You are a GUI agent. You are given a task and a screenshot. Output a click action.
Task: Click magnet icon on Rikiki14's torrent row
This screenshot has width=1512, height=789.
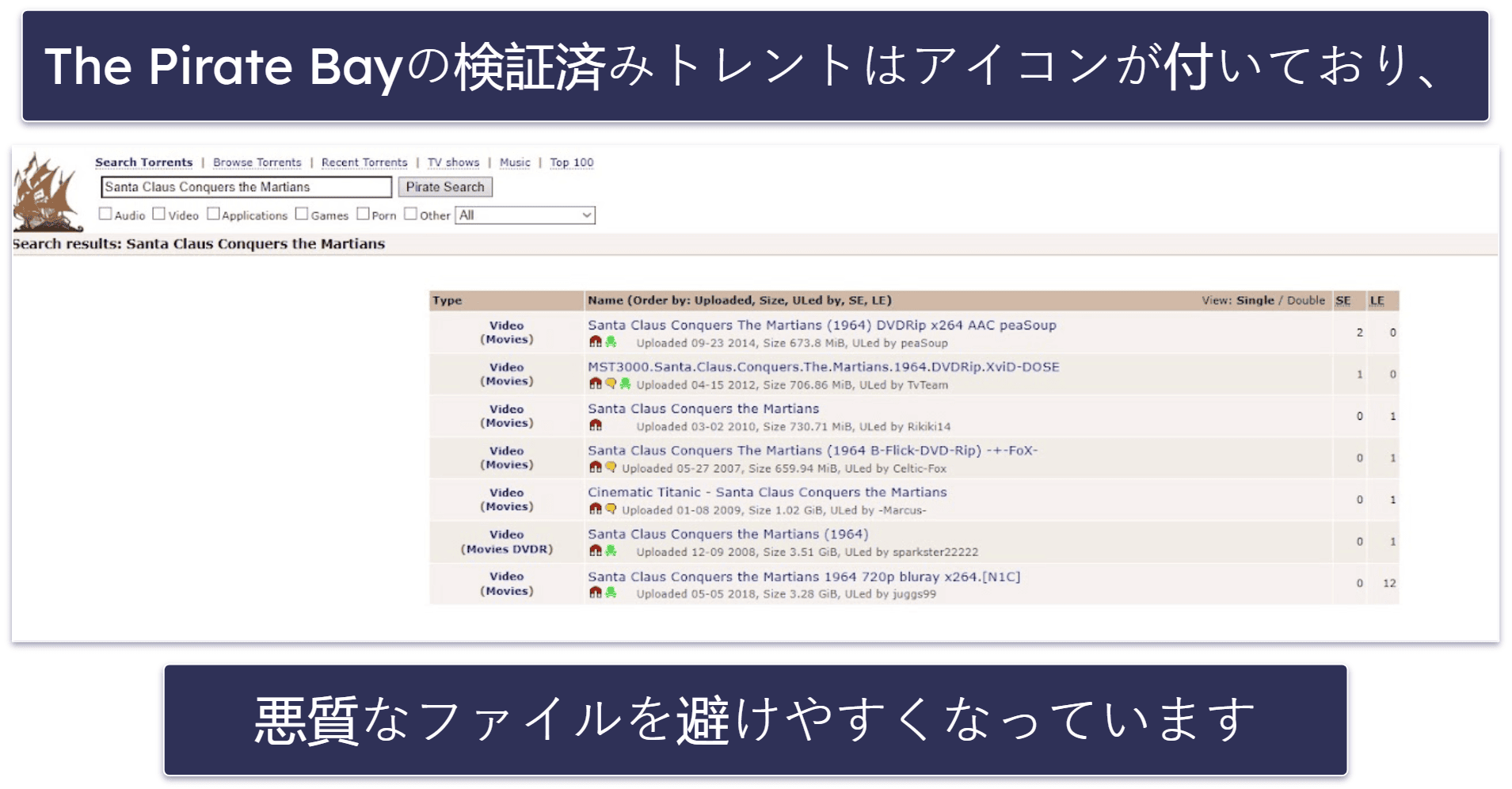pos(596,426)
